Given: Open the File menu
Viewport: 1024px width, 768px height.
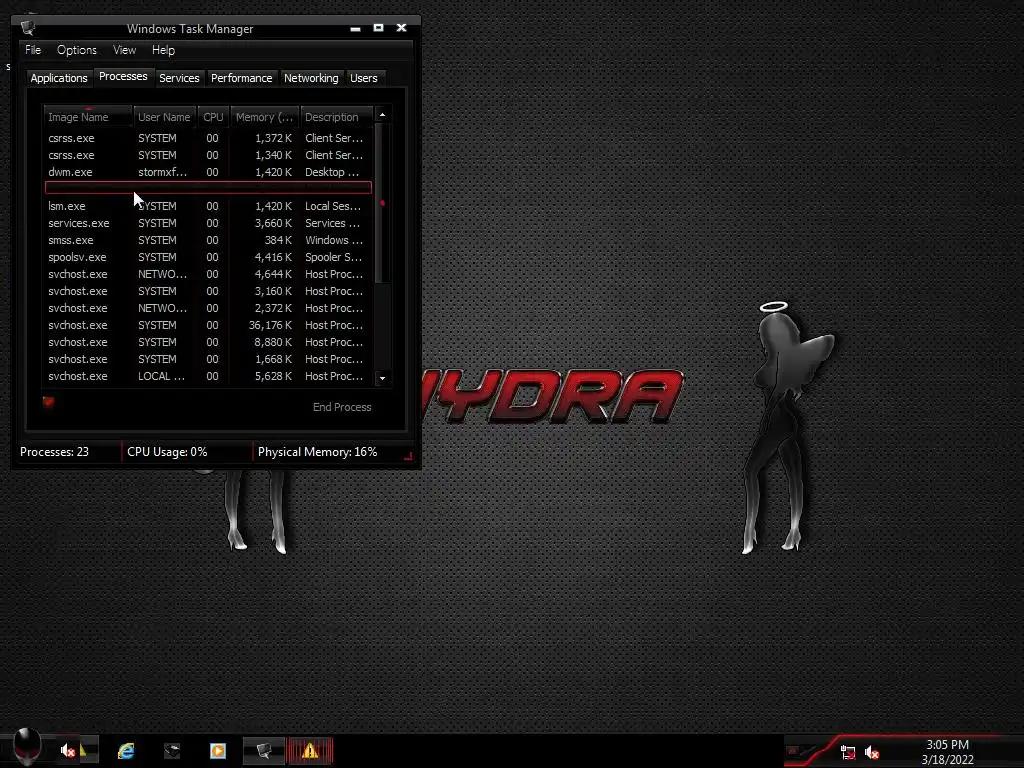Looking at the screenshot, I should 33,50.
